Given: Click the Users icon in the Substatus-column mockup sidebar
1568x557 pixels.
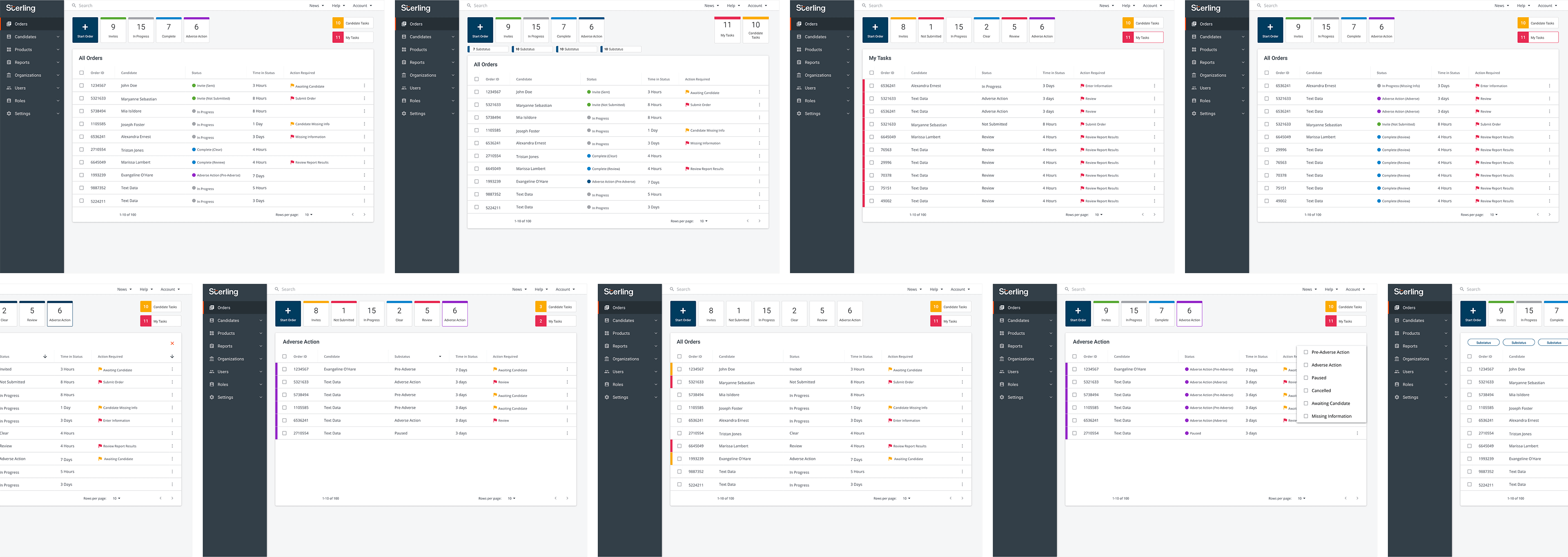Looking at the screenshot, I should [212, 371].
